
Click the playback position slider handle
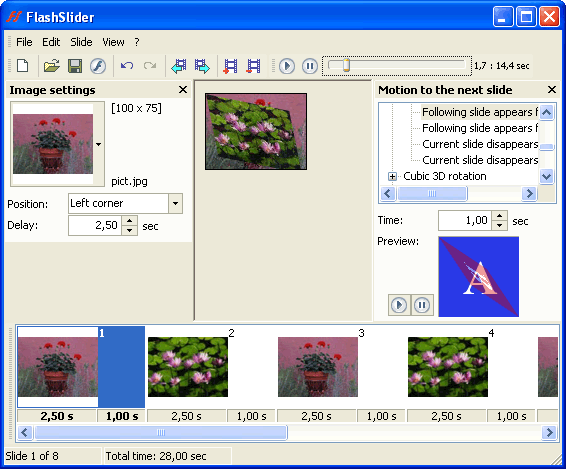click(346, 65)
